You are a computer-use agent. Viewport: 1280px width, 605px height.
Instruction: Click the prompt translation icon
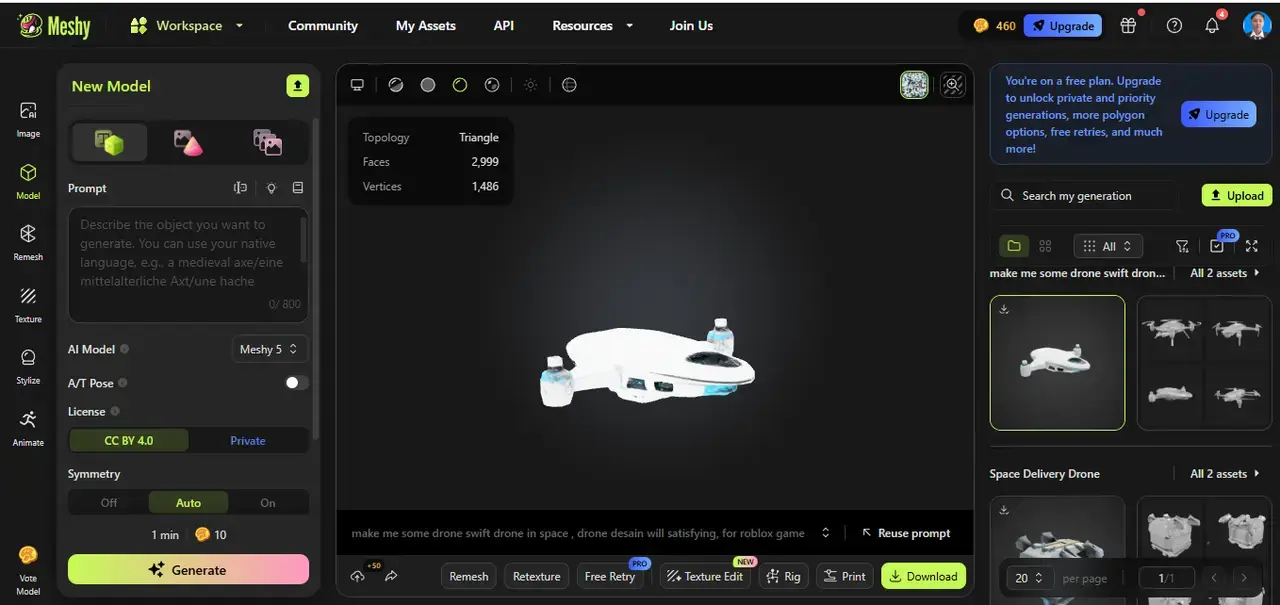pos(240,188)
